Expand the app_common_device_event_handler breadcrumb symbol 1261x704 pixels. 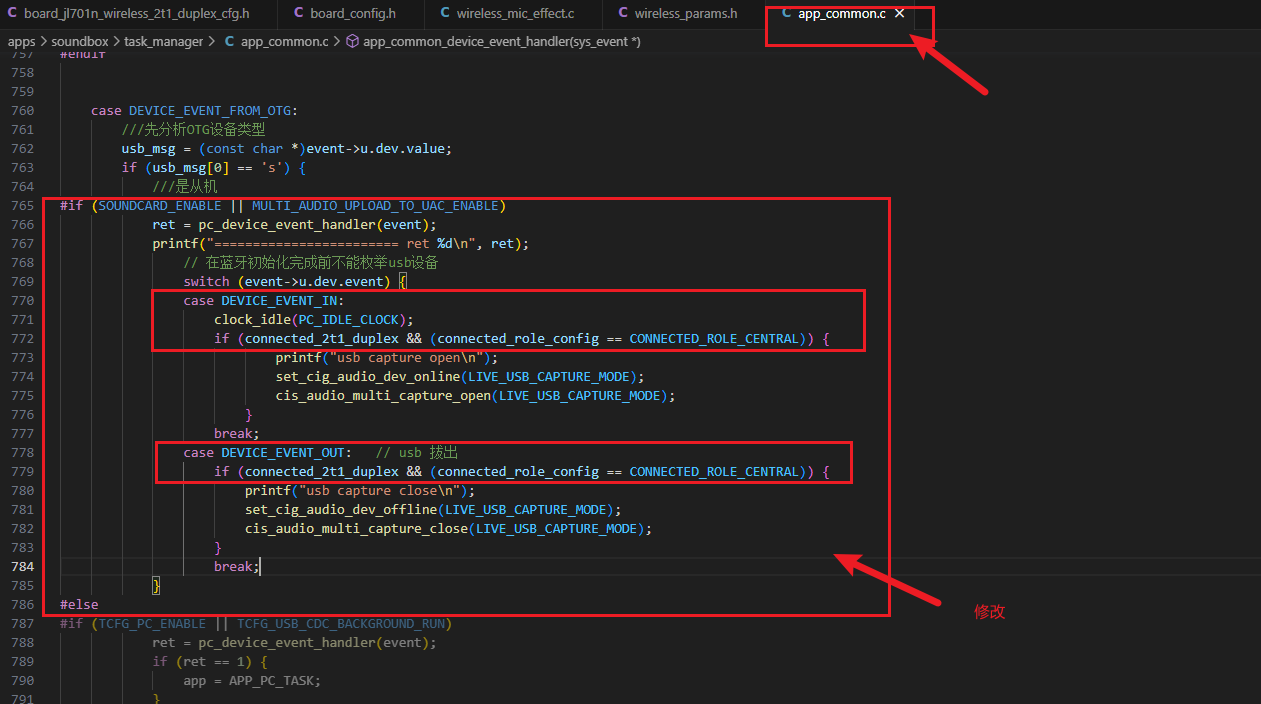(500, 41)
